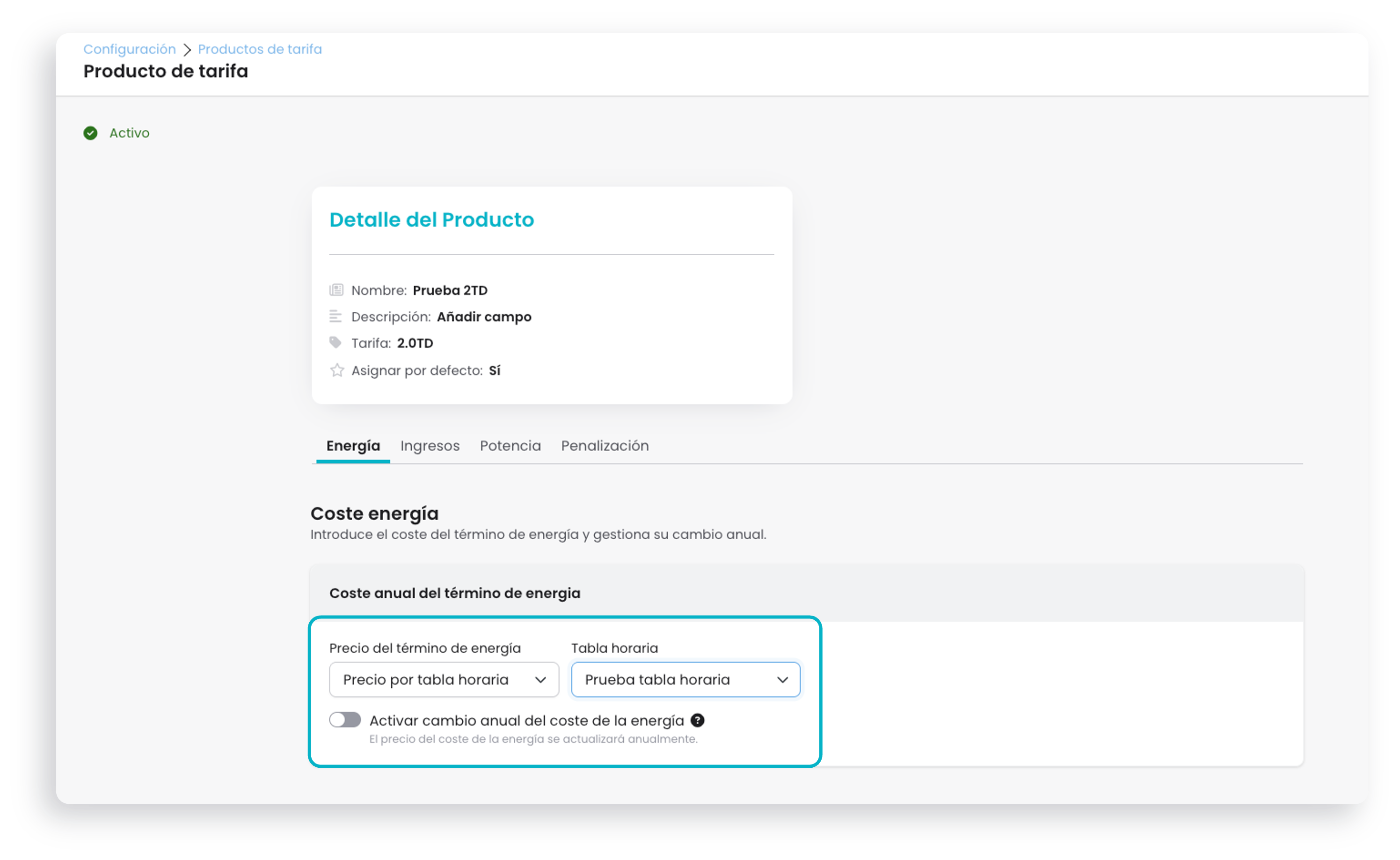Click 'Introduce el coste del término' description
This screenshot has width=1400, height=860.
(x=538, y=535)
